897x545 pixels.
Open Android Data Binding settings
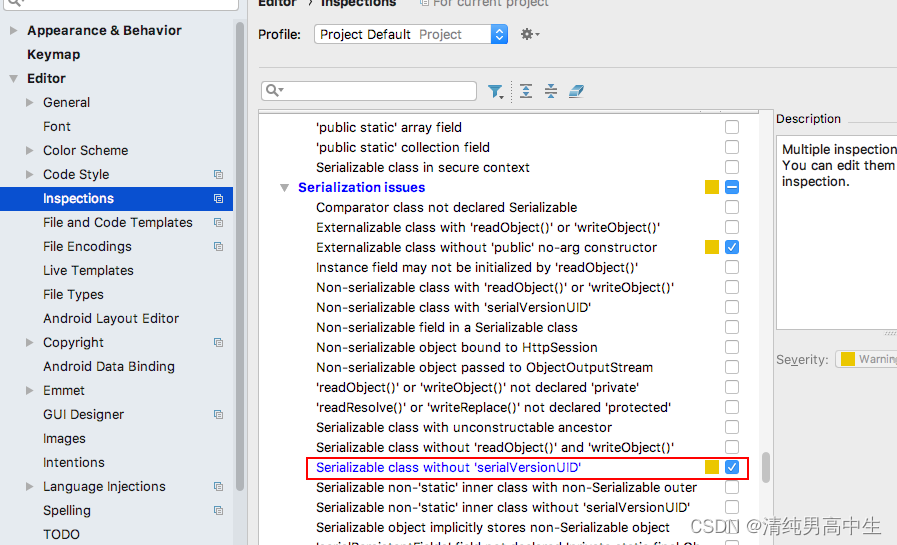pyautogui.click(x=109, y=367)
